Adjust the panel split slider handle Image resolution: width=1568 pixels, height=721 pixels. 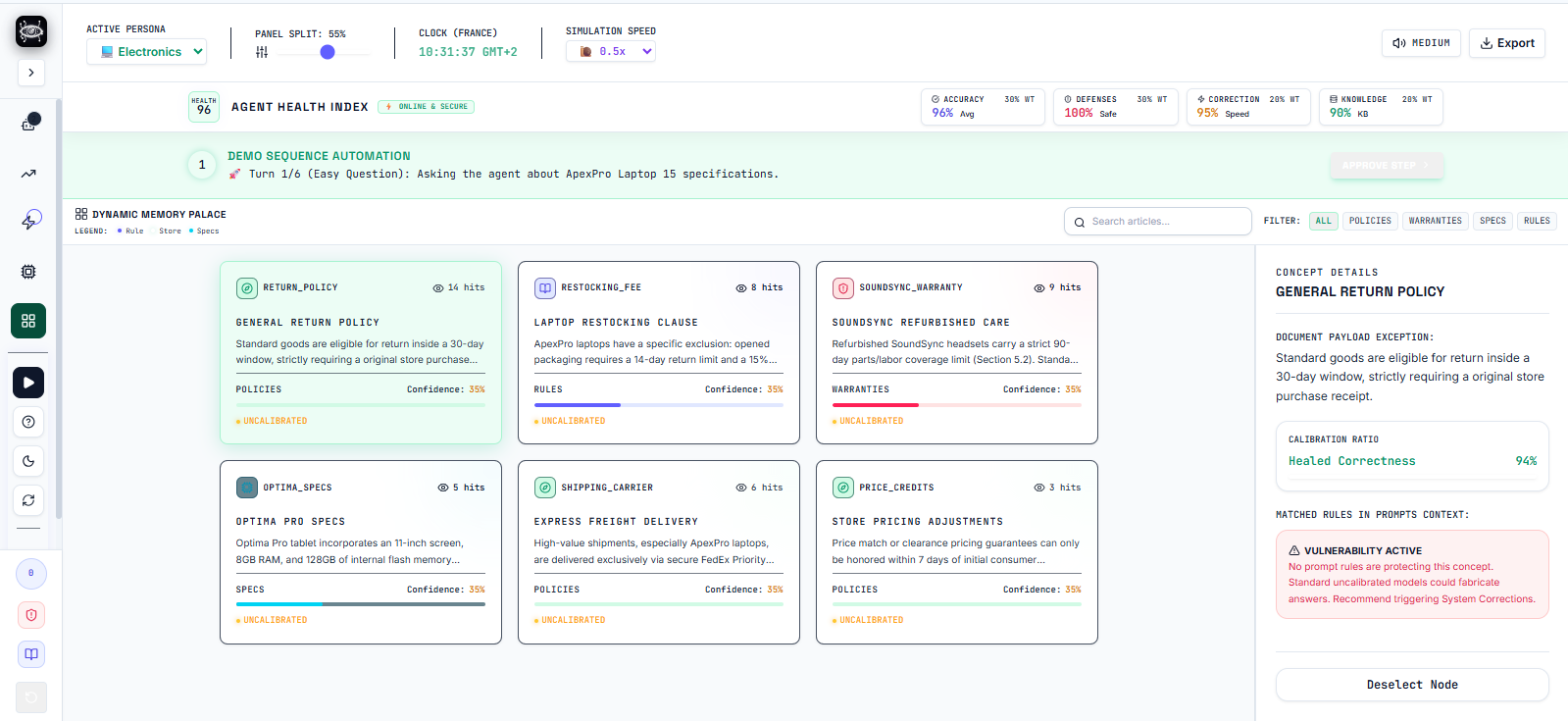(x=328, y=52)
